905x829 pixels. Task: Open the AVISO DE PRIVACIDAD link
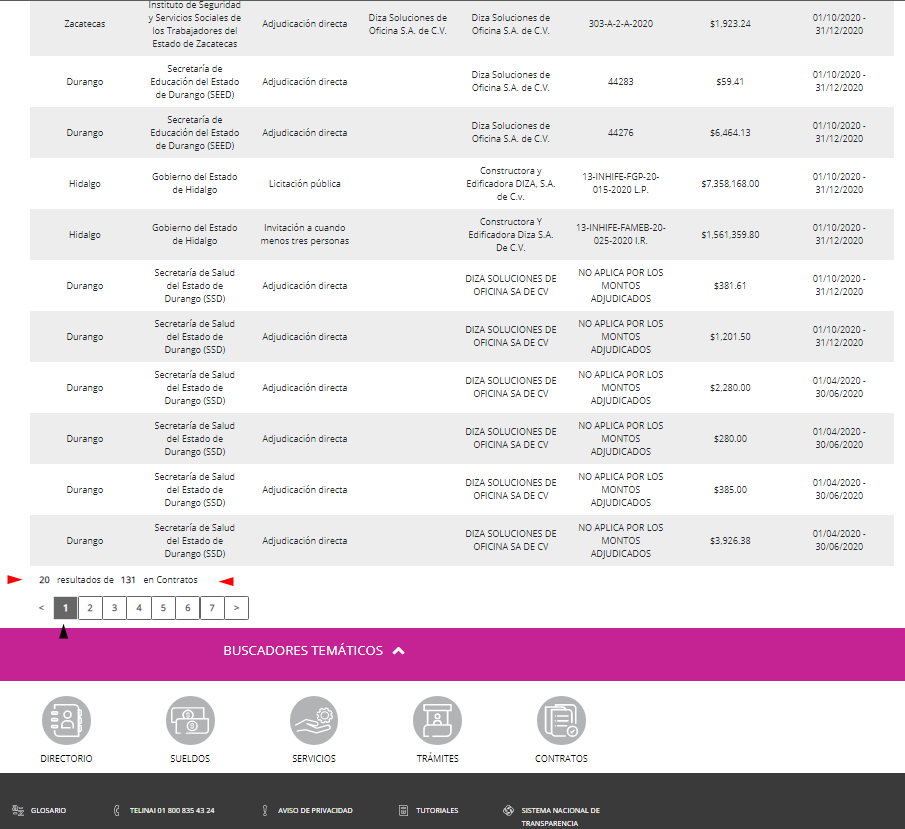(315, 810)
